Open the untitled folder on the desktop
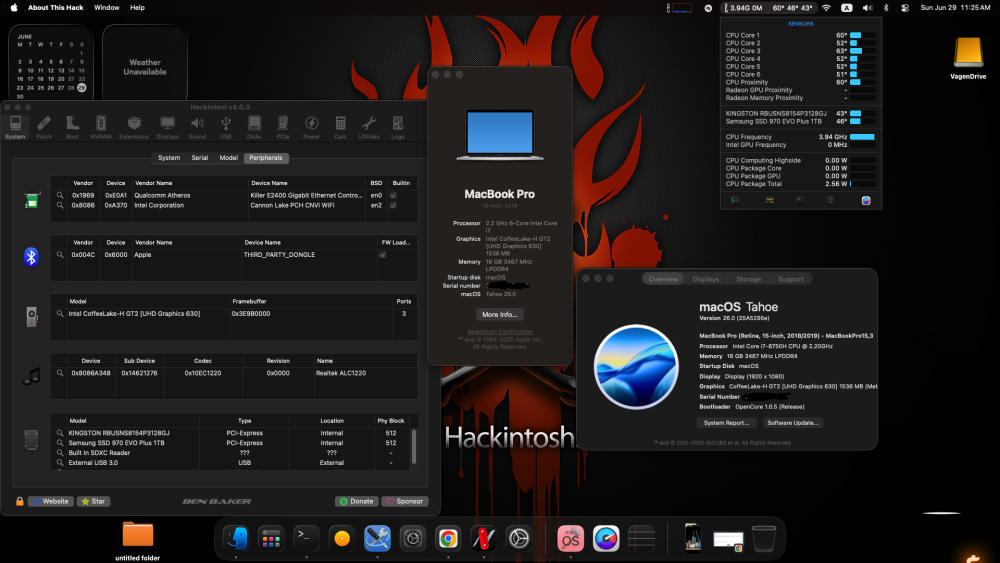 tap(138, 541)
